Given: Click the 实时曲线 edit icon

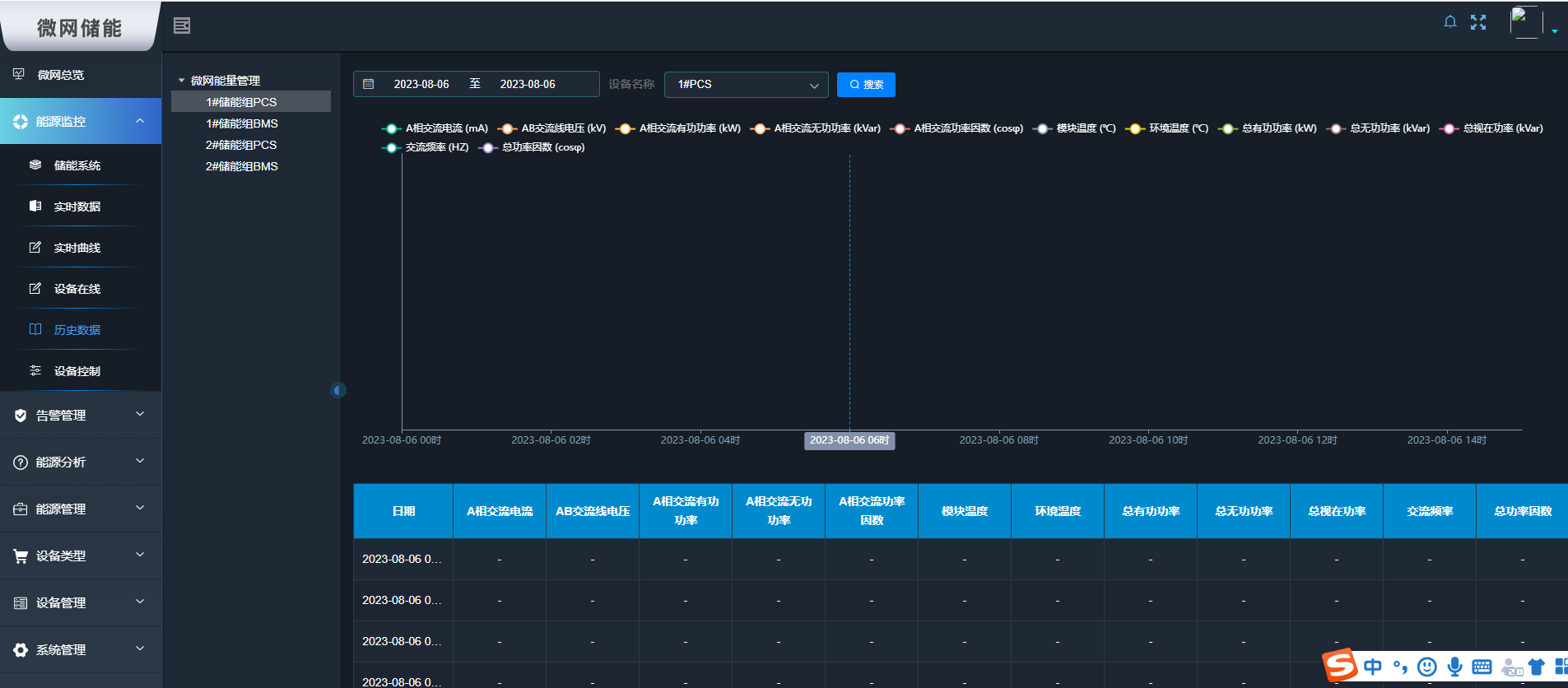Looking at the screenshot, I should tap(35, 247).
